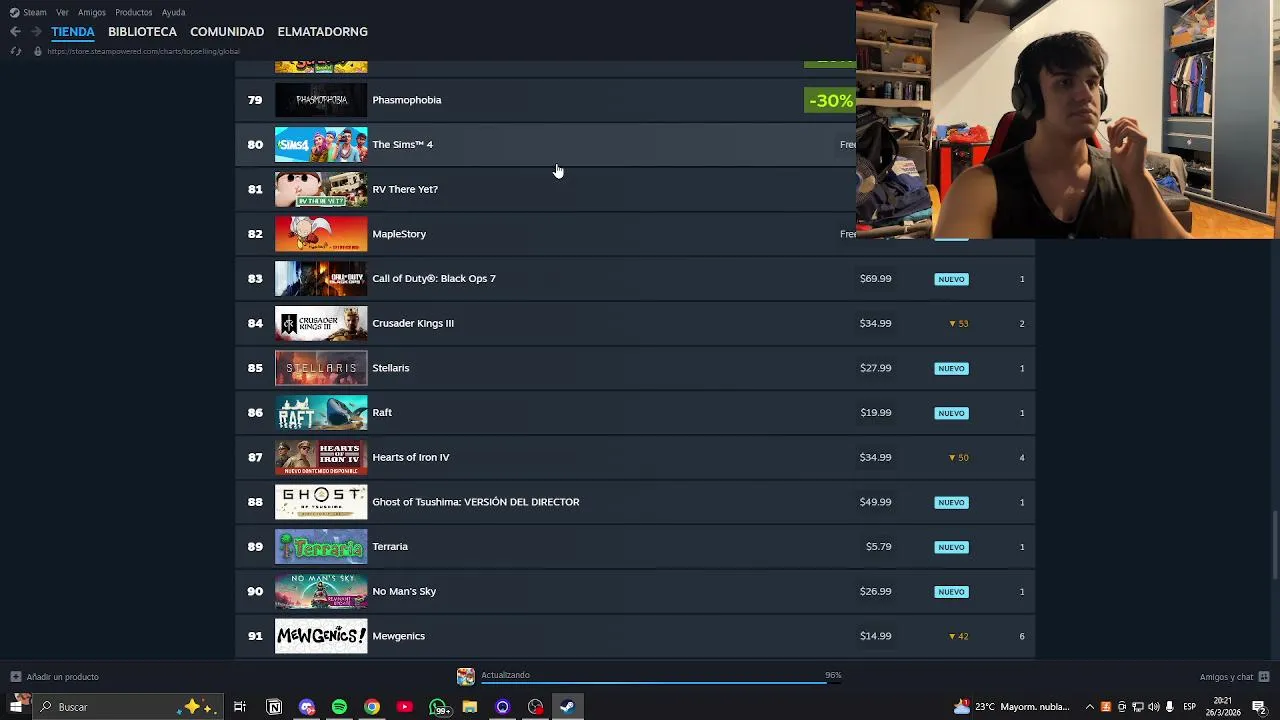Click the Steam taskbar icon
This screenshot has width=1280, height=720.
(567, 707)
